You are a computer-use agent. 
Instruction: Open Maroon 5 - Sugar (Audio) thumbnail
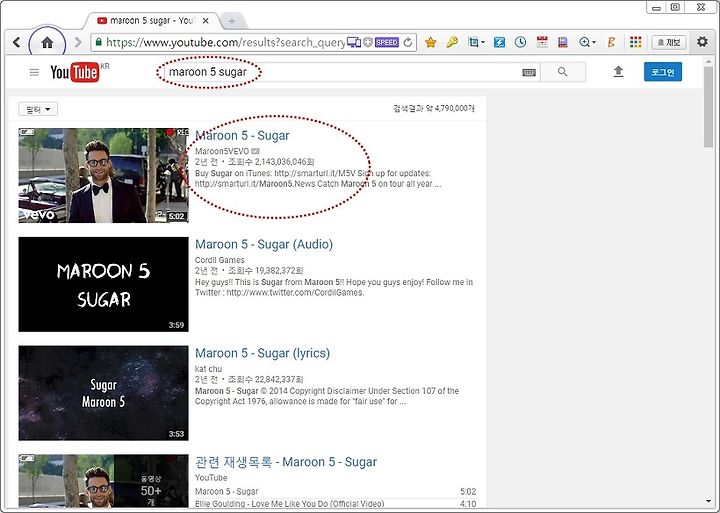point(103,284)
